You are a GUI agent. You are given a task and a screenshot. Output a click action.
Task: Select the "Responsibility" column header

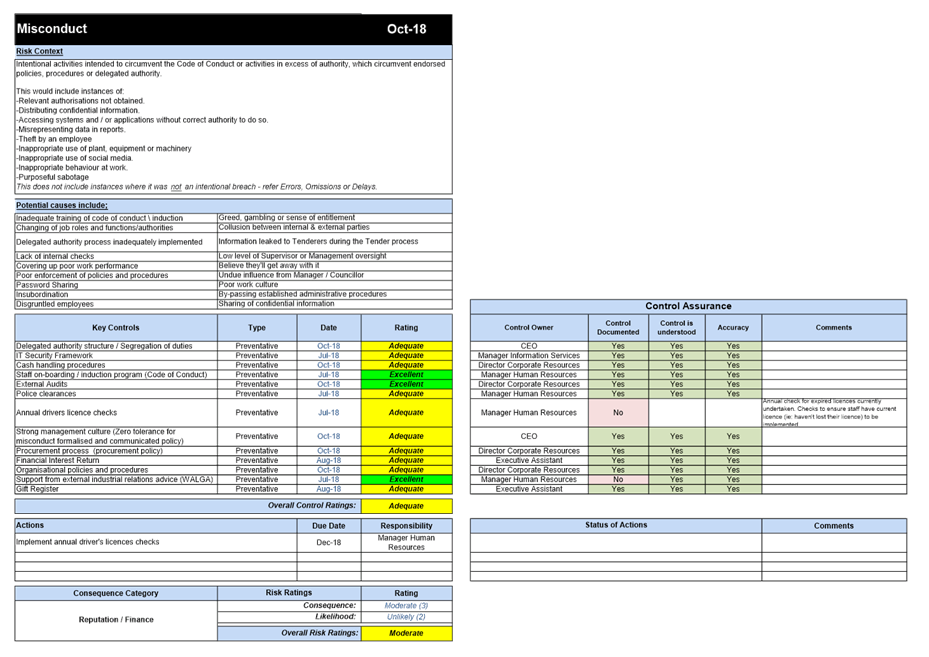point(406,526)
